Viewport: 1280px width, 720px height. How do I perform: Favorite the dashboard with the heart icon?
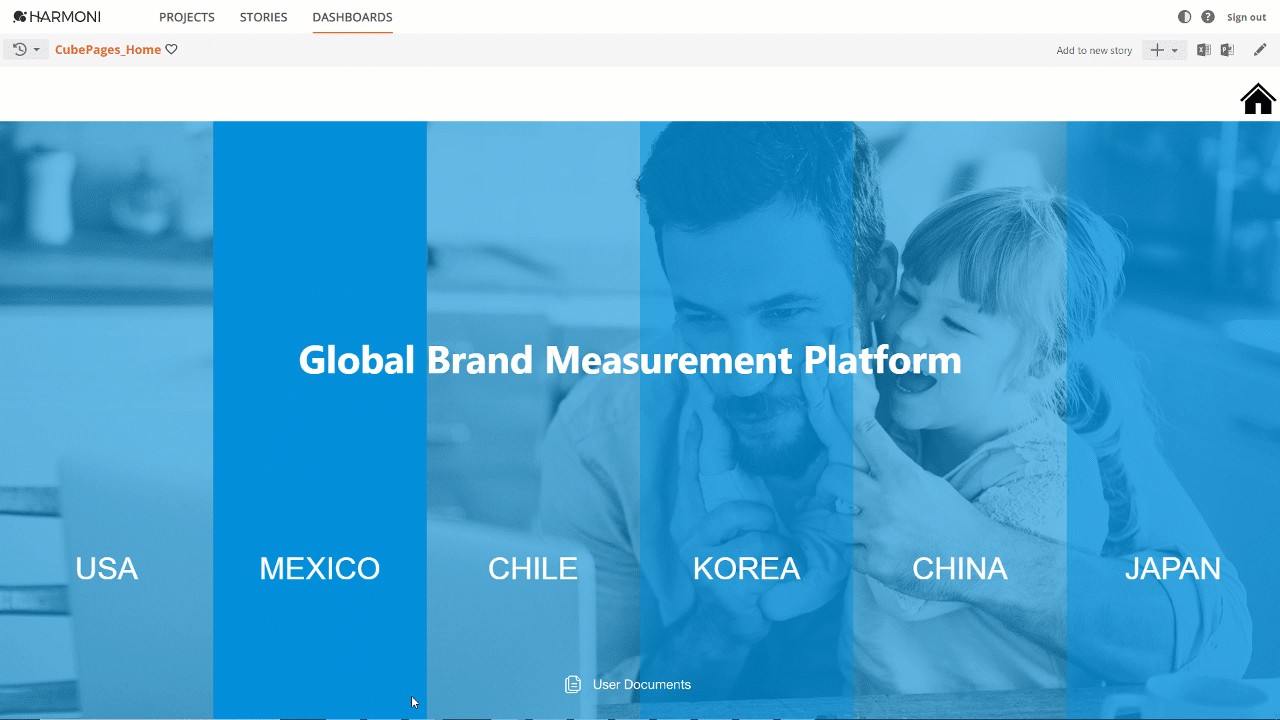[x=171, y=49]
